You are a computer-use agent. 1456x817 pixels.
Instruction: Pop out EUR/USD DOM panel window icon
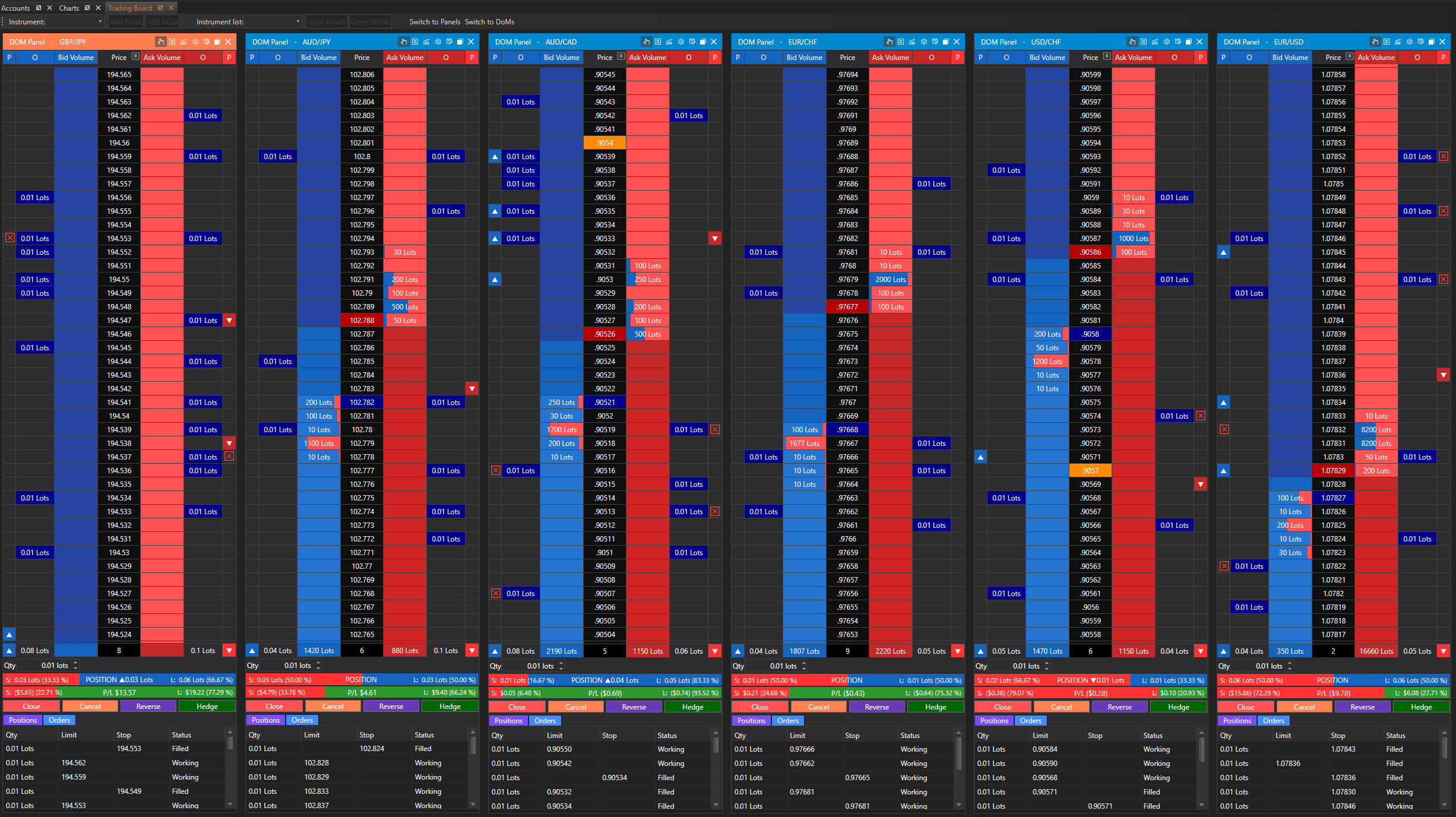pyautogui.click(x=1432, y=42)
